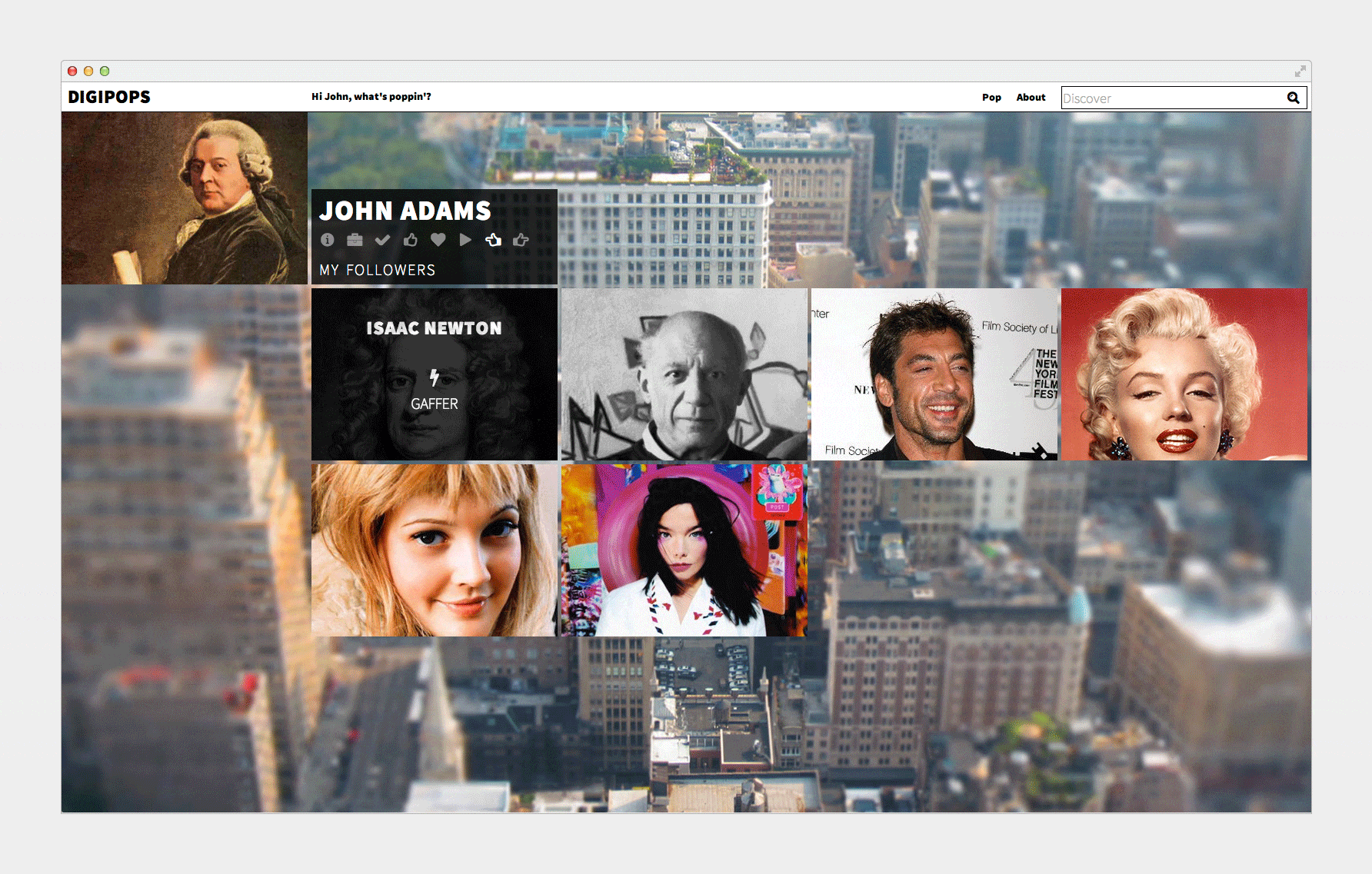
Task: Select the checkmark icon in profile panel
Action: coord(382,240)
